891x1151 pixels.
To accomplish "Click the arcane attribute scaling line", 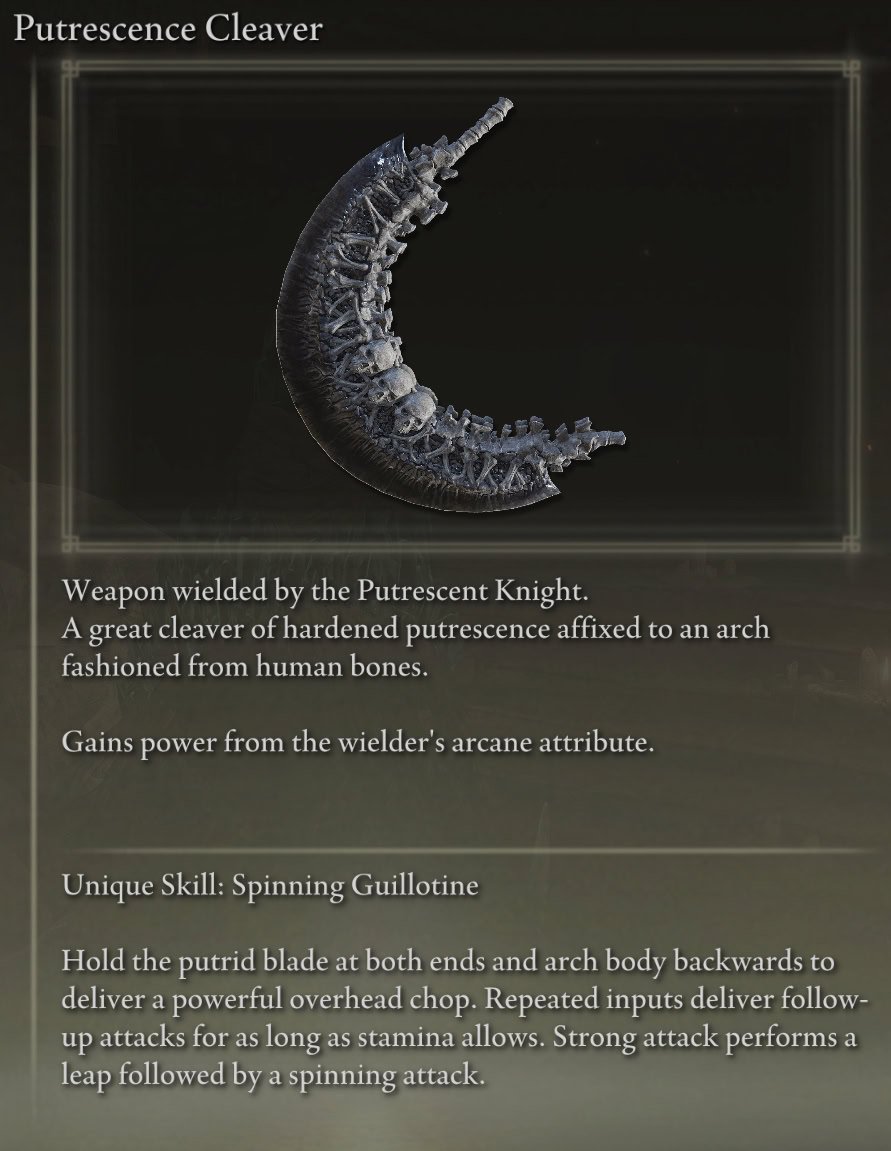I will click(x=357, y=742).
